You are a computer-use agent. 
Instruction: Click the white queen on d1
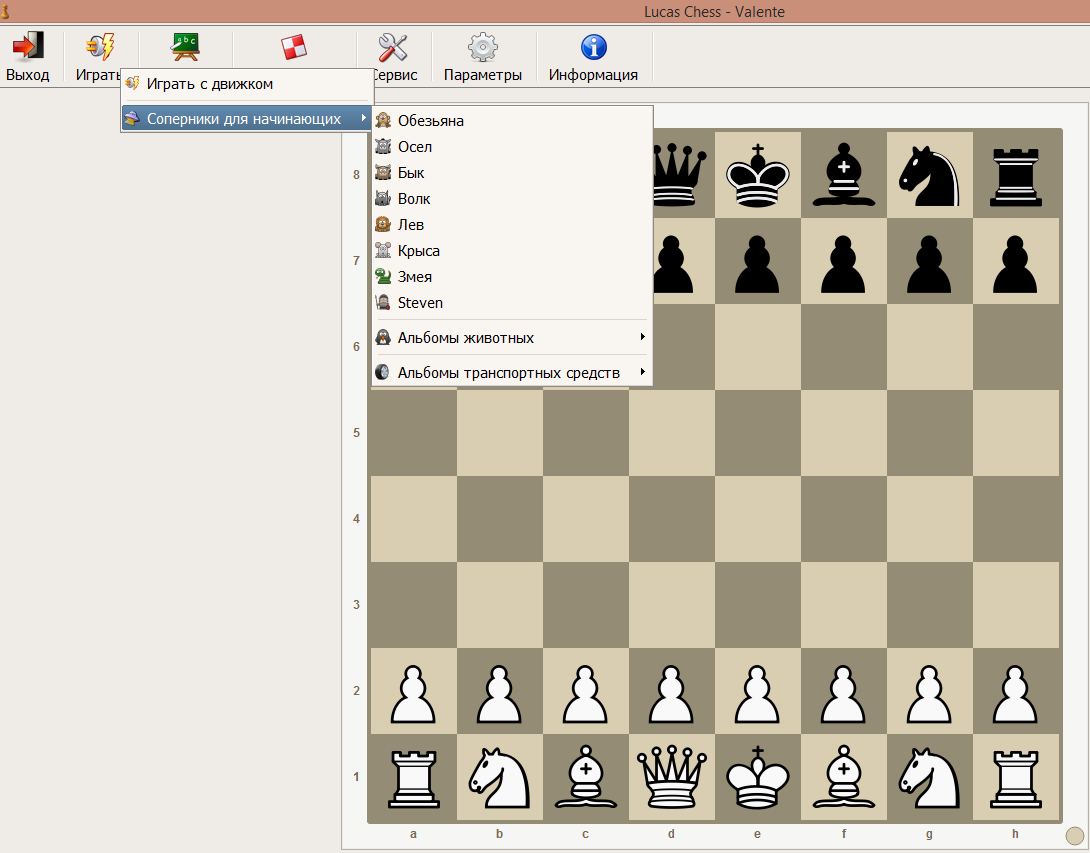coord(672,777)
